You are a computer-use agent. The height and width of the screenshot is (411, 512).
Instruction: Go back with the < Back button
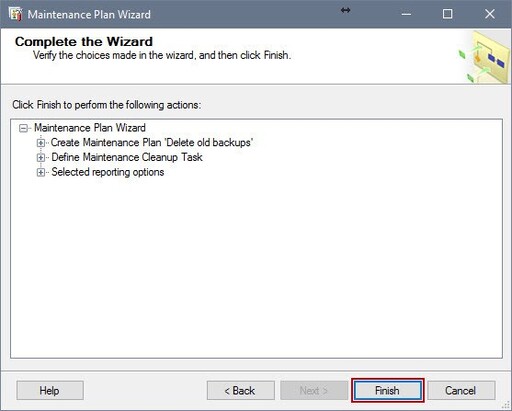241,390
